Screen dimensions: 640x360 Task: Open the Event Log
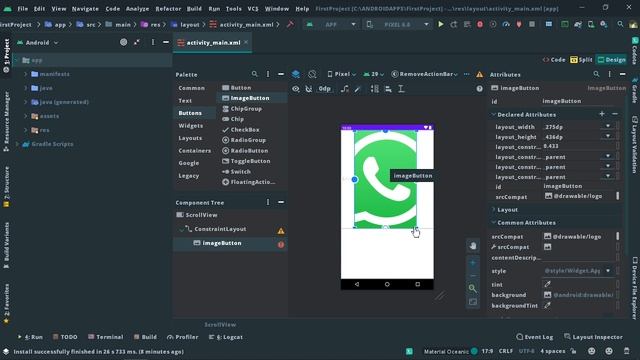point(535,337)
